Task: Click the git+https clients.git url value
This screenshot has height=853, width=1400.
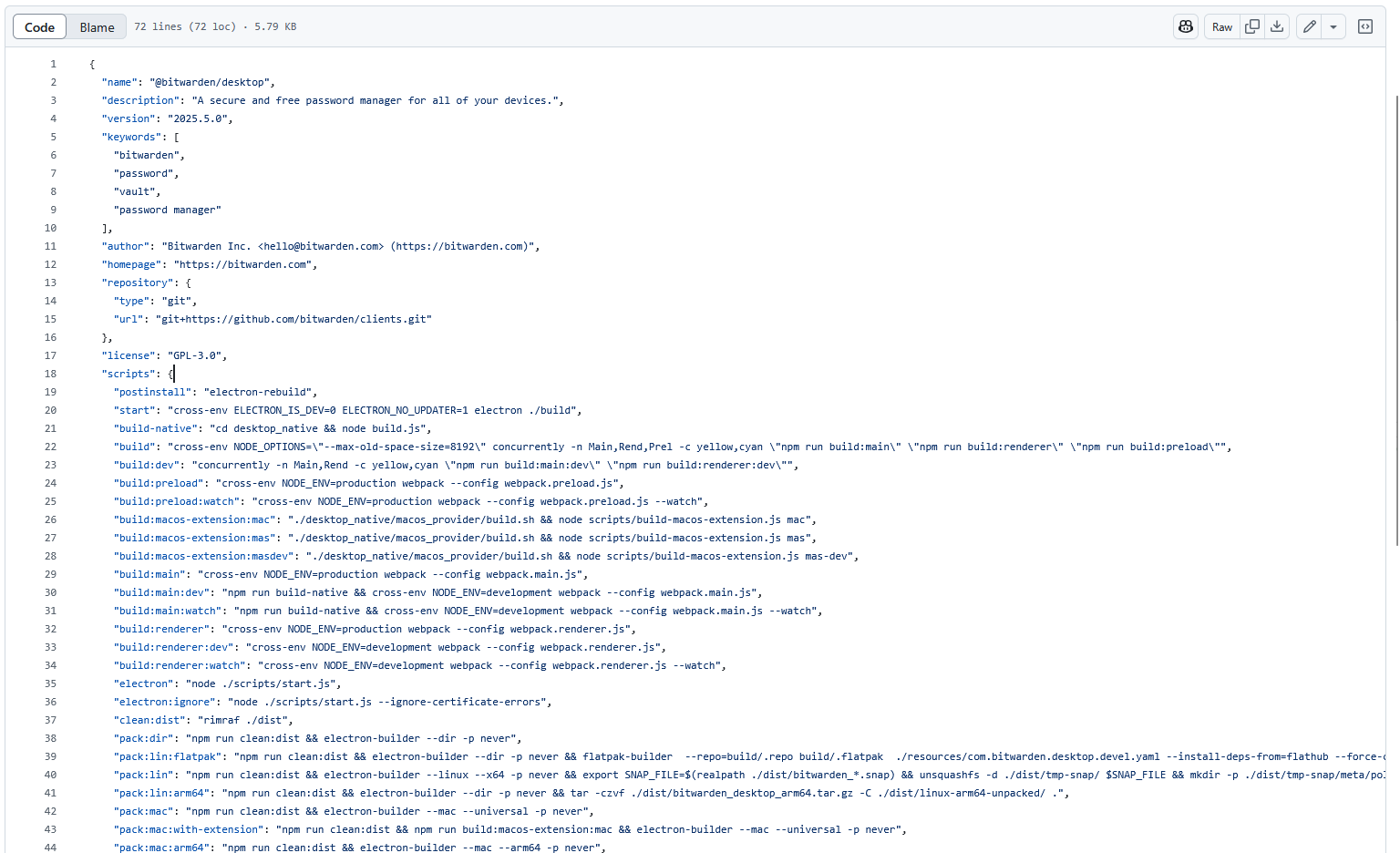Action: (x=293, y=319)
